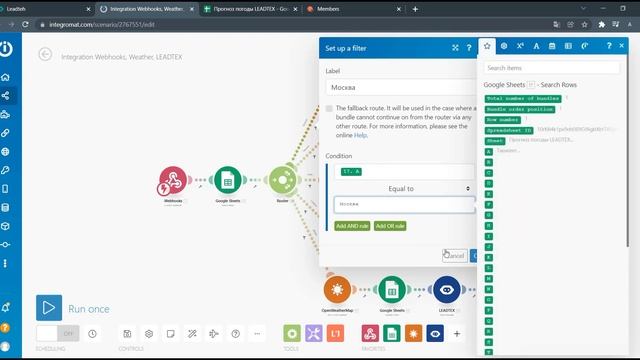Add OpenWeatherMap from favorites bar
This screenshot has width=640, height=360.
[x=413, y=333]
